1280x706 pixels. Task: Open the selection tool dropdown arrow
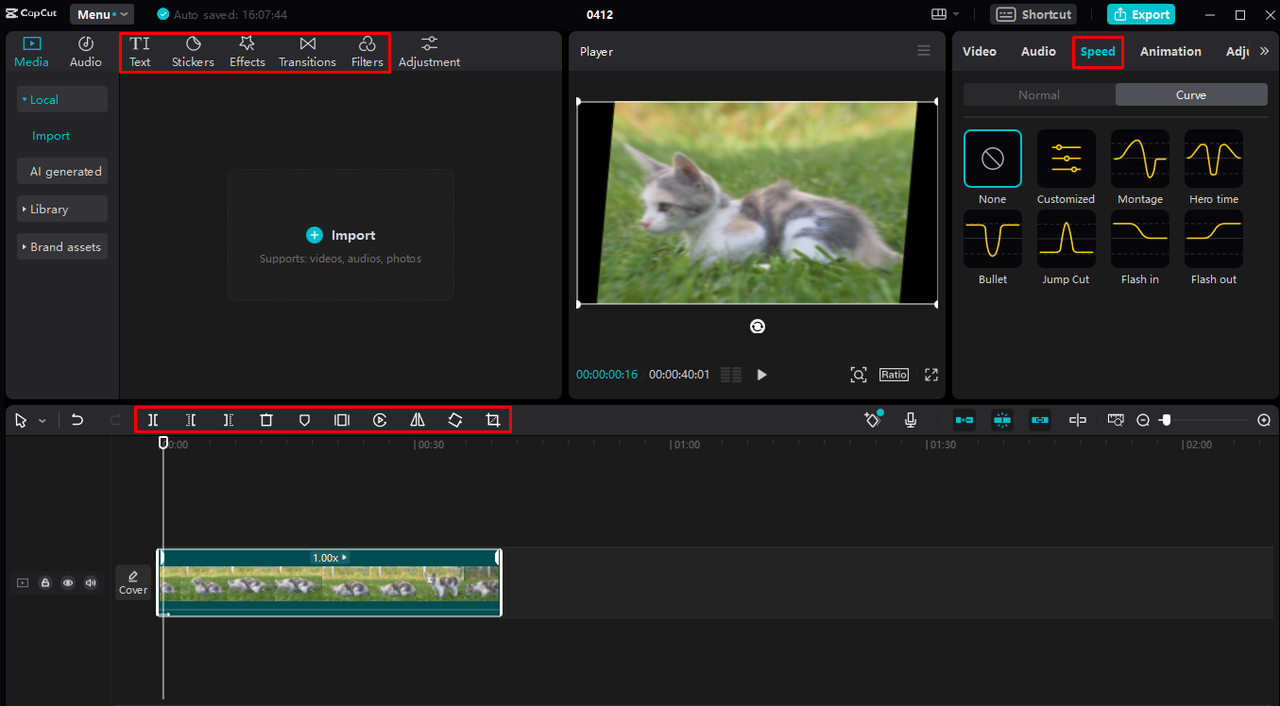click(42, 421)
